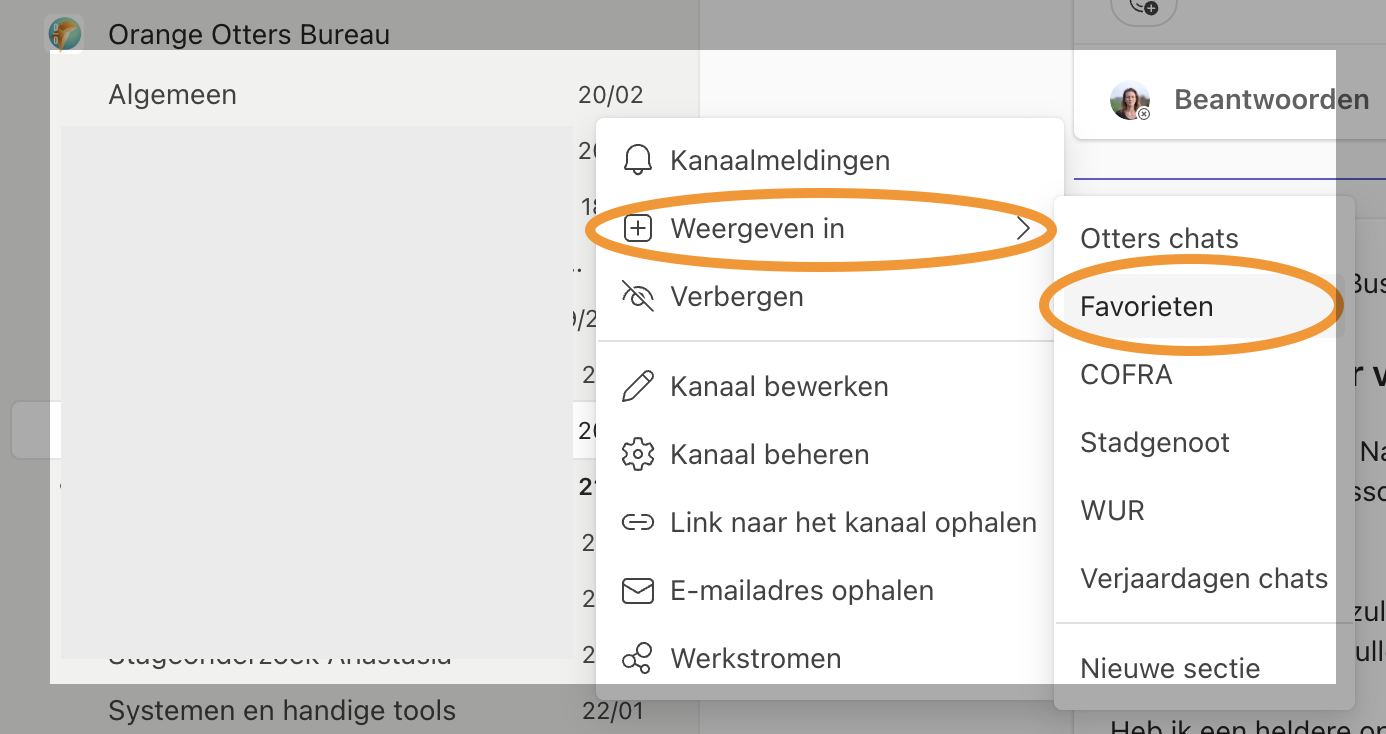This screenshot has height=734, width=1386.
Task: Click the chain link icon for kanaal ophalen
Action: (637, 522)
